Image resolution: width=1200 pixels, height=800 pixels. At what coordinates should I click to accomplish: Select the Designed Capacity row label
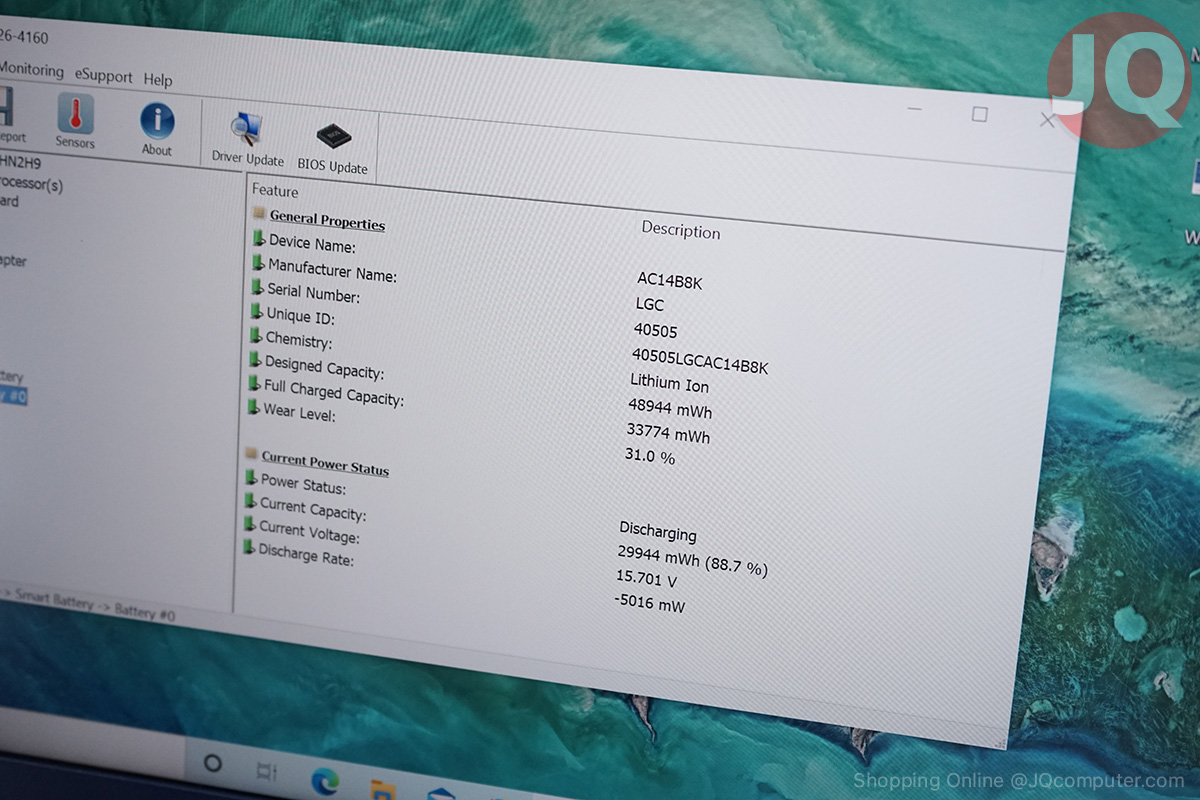coord(324,366)
